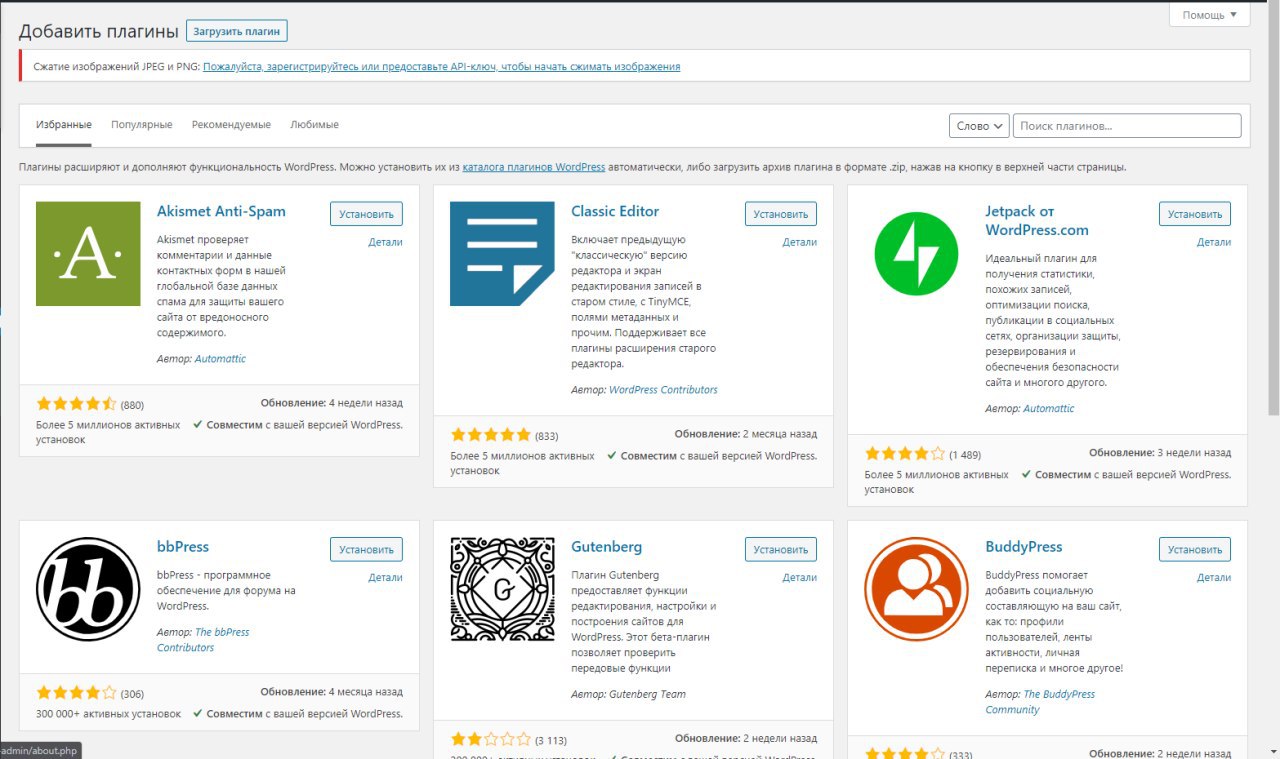Open The BuddyPress Community author link
The width and height of the screenshot is (1280, 759).
tap(1040, 702)
